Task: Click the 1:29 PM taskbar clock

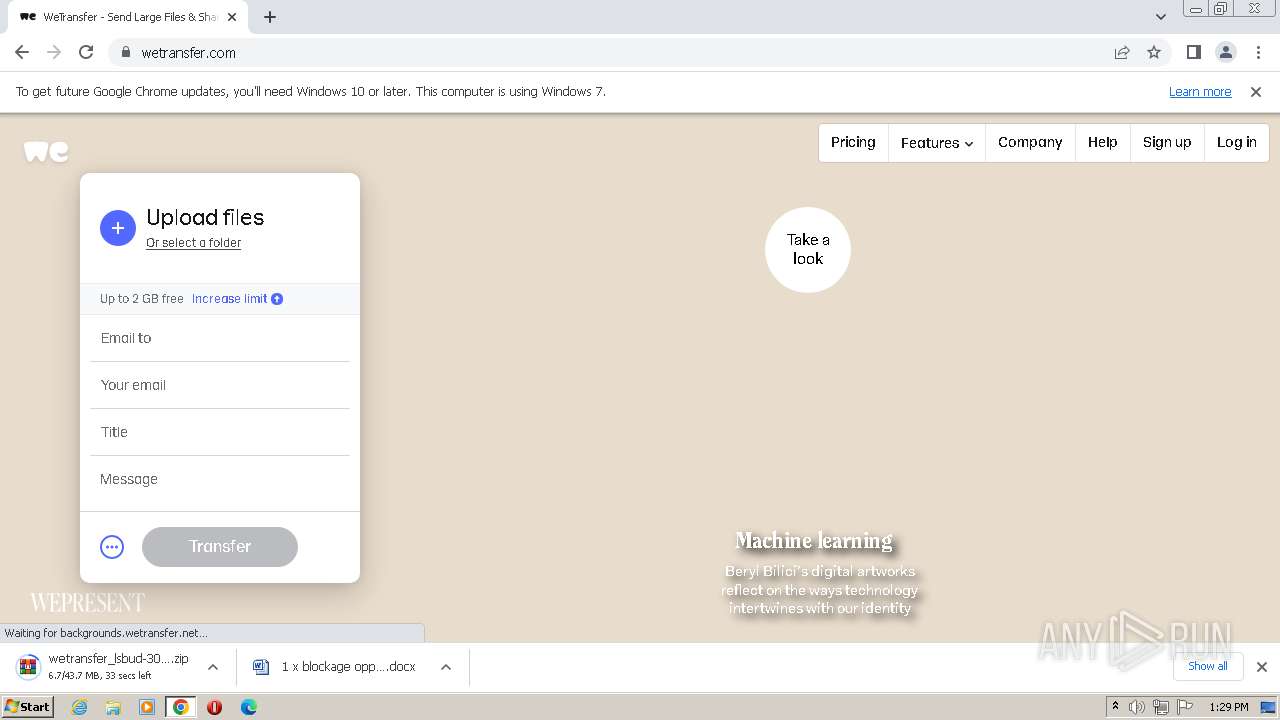Action: [x=1229, y=707]
